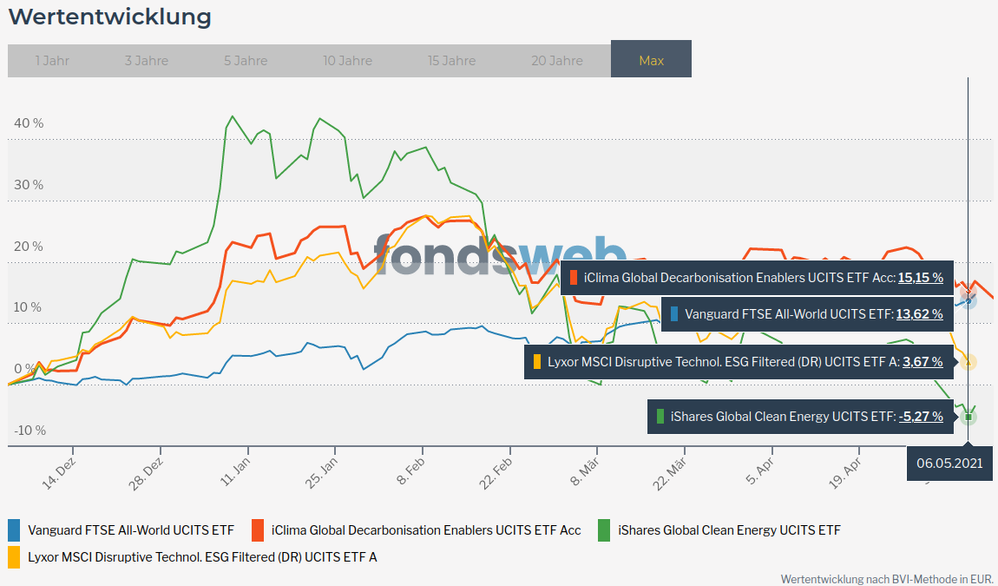
Task: Switch to the 3 Jahre tab
Action: tap(146, 60)
